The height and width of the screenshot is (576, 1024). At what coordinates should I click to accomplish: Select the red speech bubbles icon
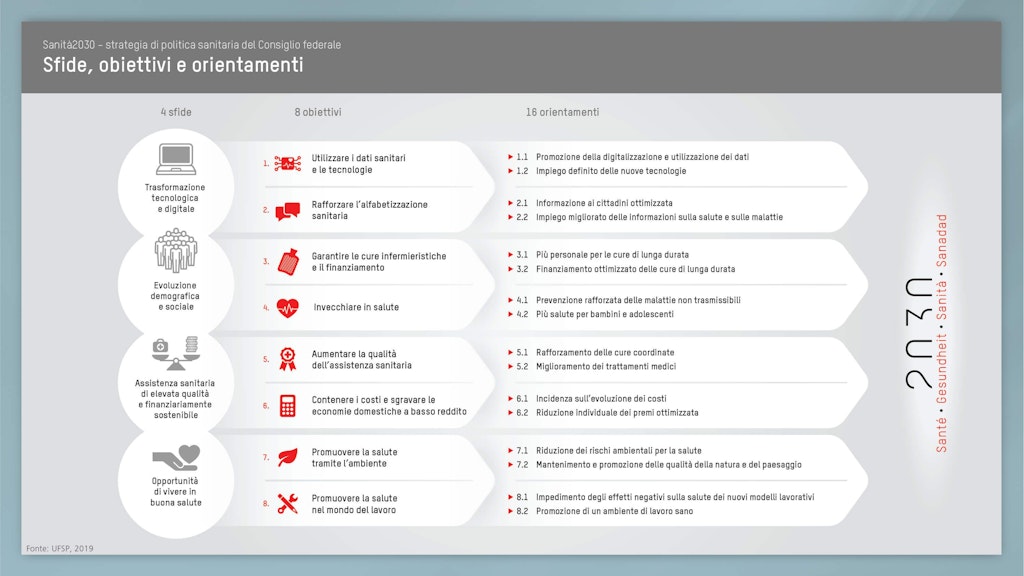(x=288, y=211)
